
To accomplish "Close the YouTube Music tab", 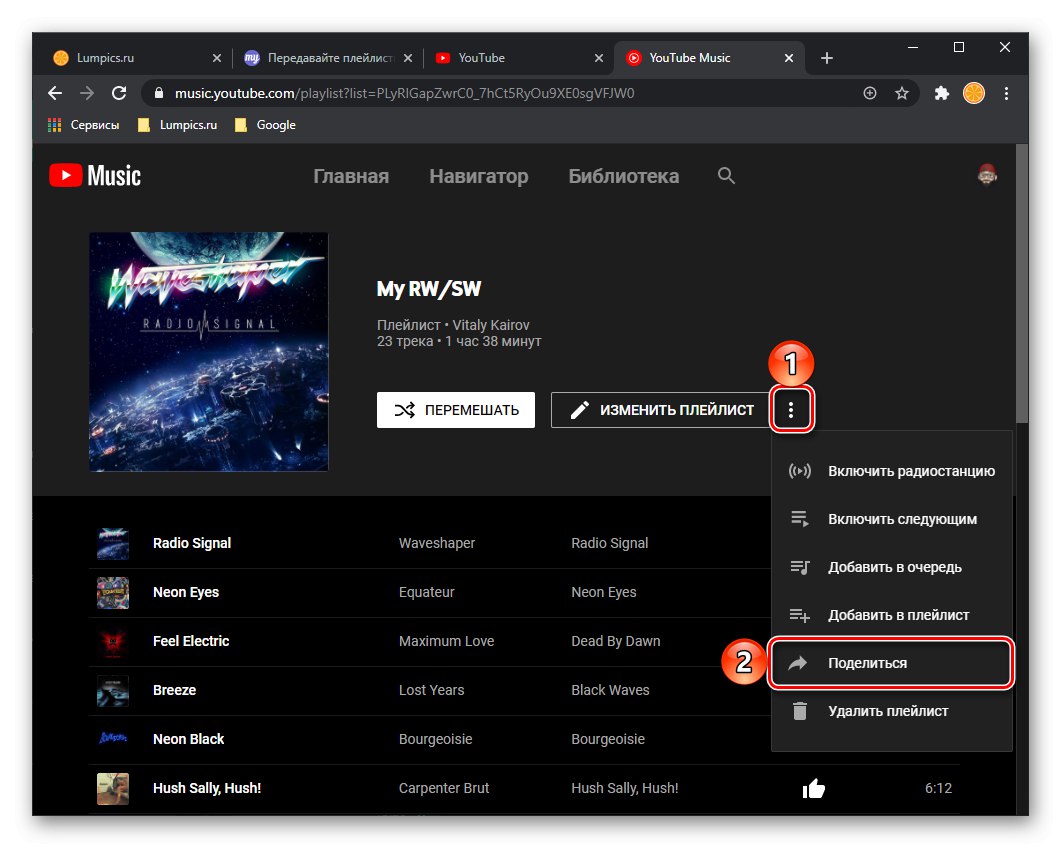I will pyautogui.click(x=789, y=58).
